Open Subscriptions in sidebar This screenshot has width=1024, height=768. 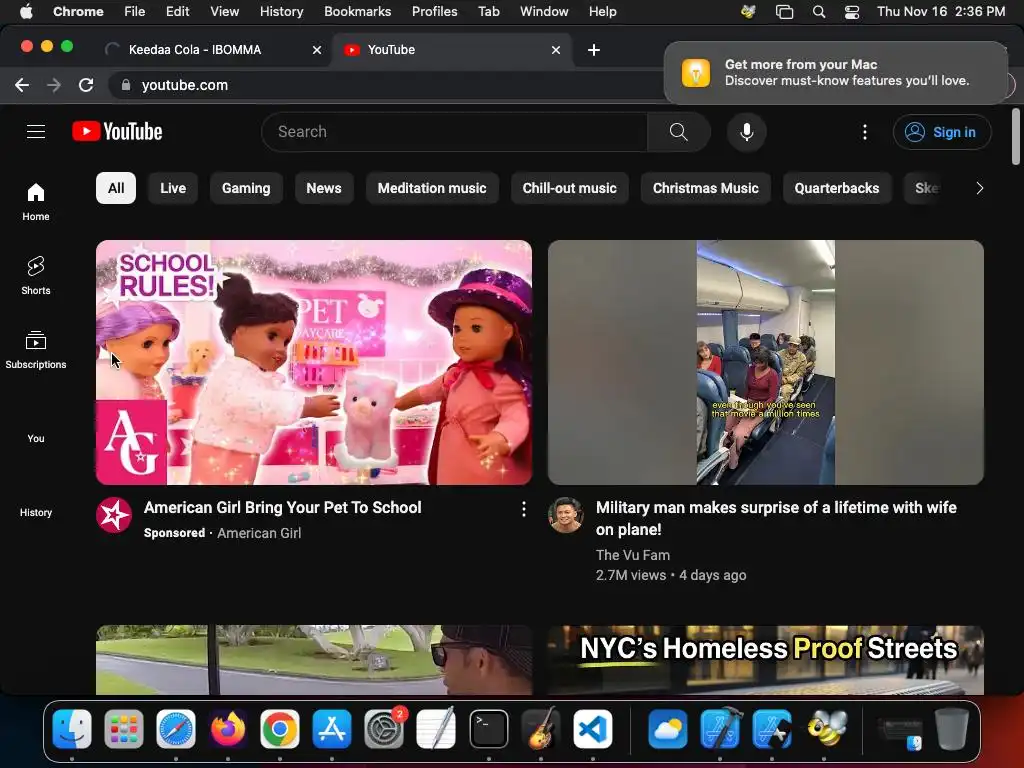pyautogui.click(x=36, y=349)
